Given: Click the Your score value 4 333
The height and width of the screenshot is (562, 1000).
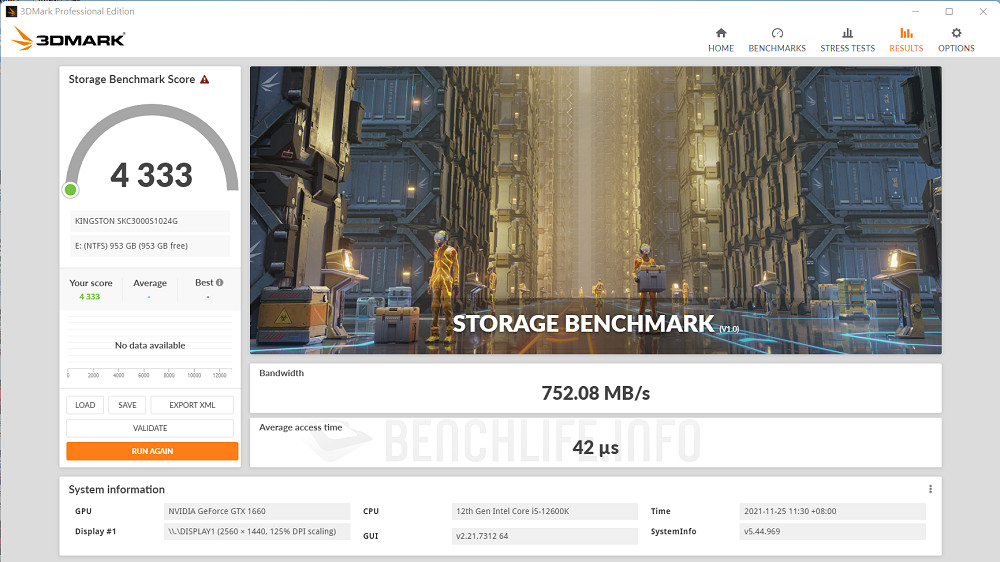Looking at the screenshot, I should click(89, 297).
